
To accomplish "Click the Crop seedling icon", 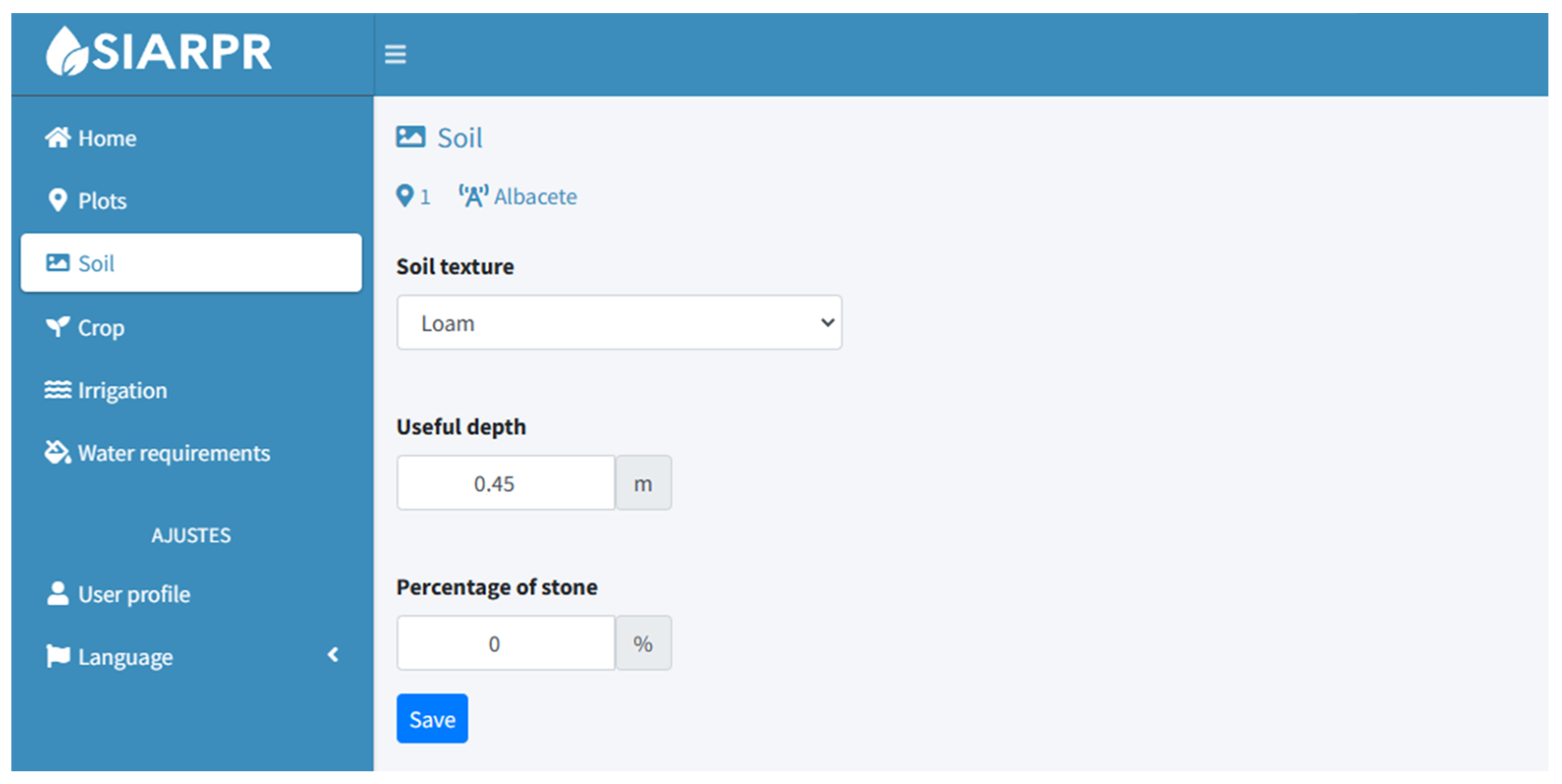I will coord(57,327).
